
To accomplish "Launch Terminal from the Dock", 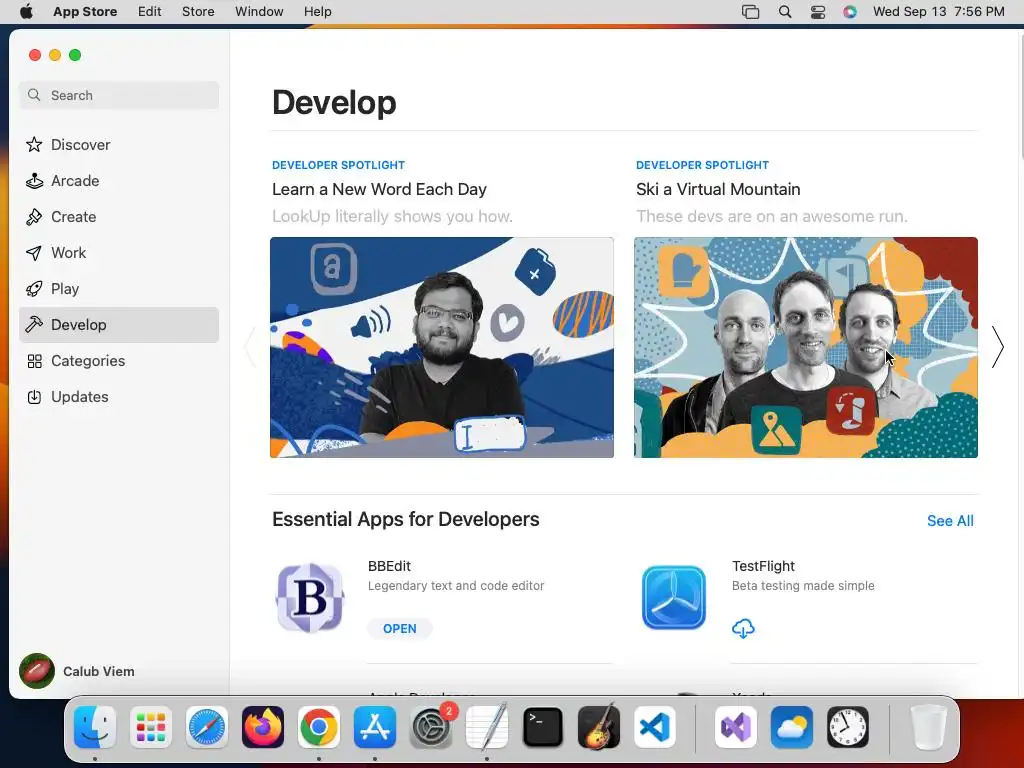I will pyautogui.click(x=543, y=727).
